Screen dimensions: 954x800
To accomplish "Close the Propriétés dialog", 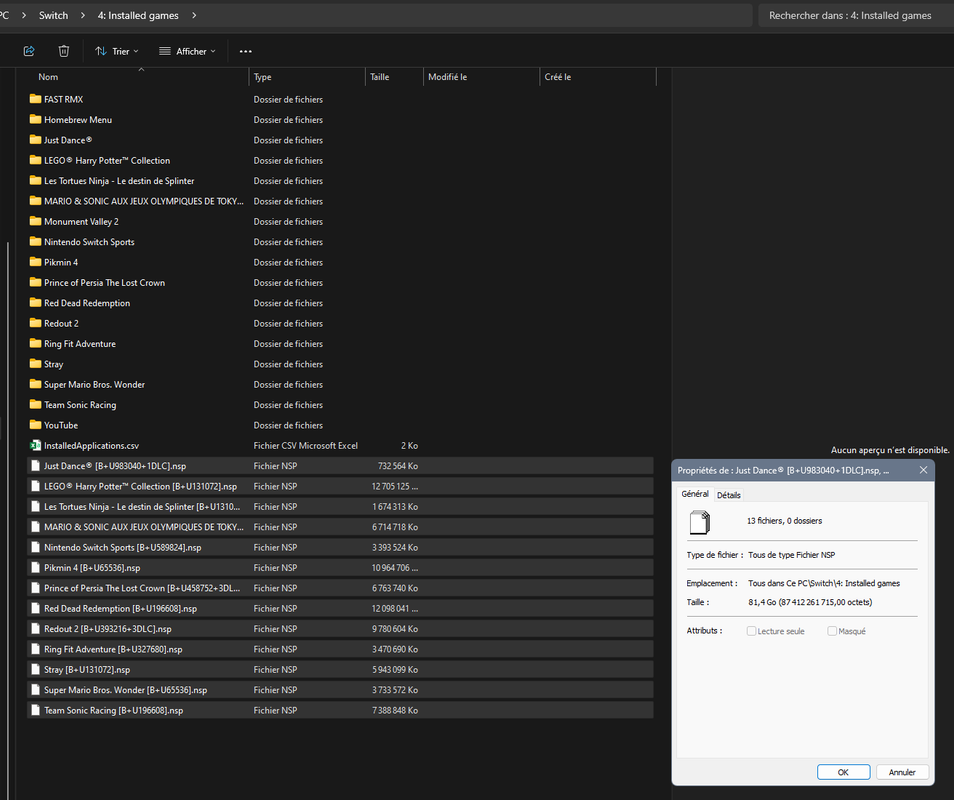I will click(923, 470).
